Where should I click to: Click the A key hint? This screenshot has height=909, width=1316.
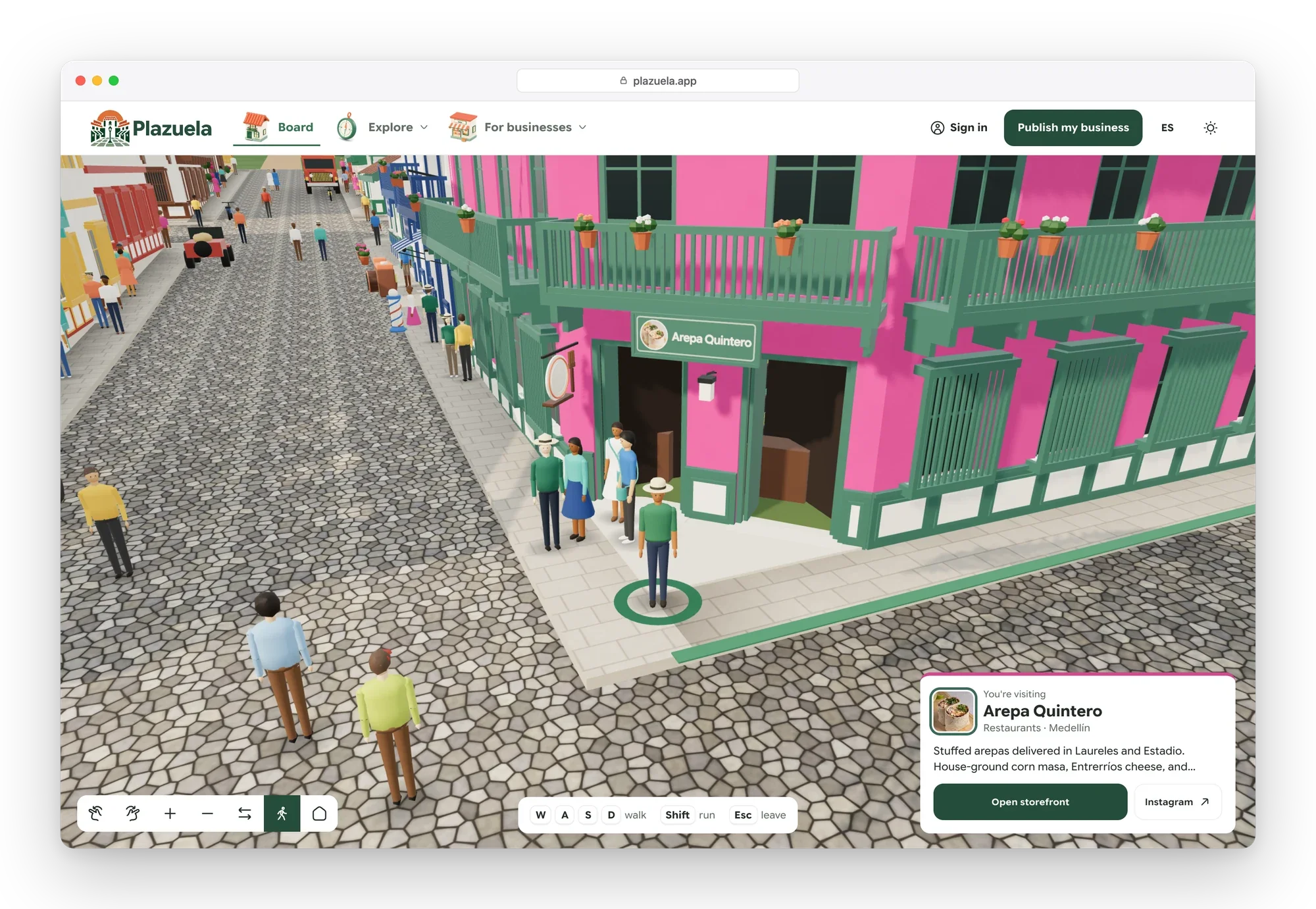click(x=565, y=815)
